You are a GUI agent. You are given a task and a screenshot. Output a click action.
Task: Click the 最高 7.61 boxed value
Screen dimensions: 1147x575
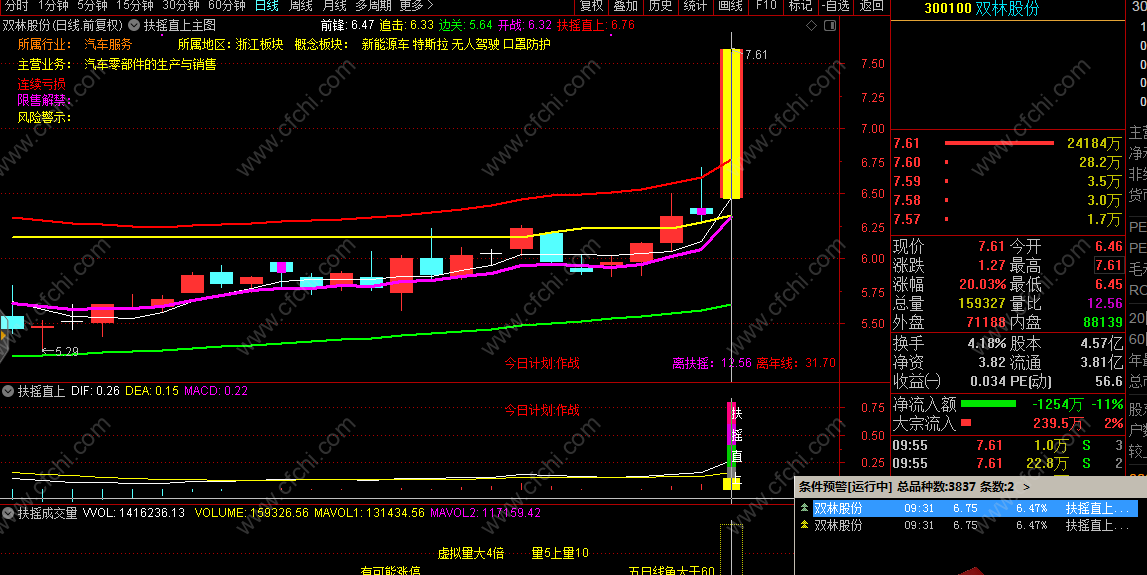tap(1108, 265)
